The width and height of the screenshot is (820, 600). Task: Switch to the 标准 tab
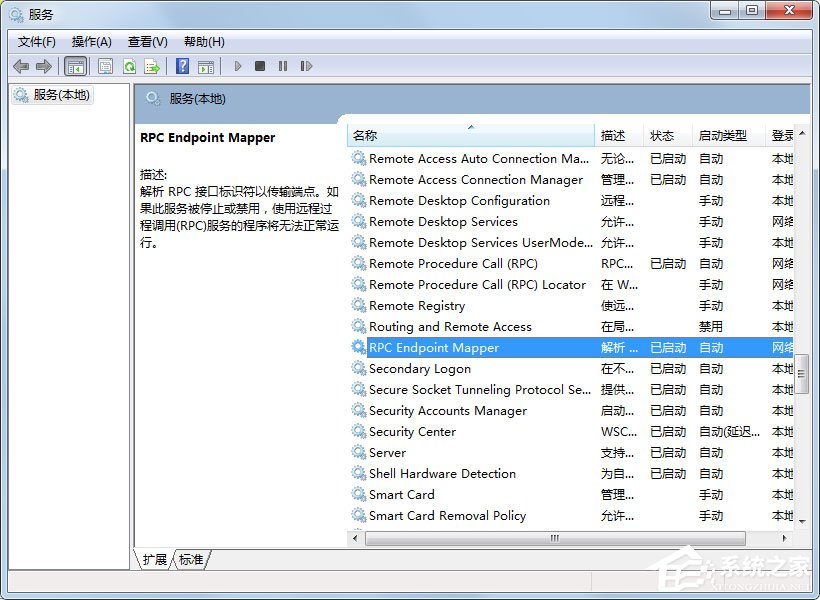191,560
